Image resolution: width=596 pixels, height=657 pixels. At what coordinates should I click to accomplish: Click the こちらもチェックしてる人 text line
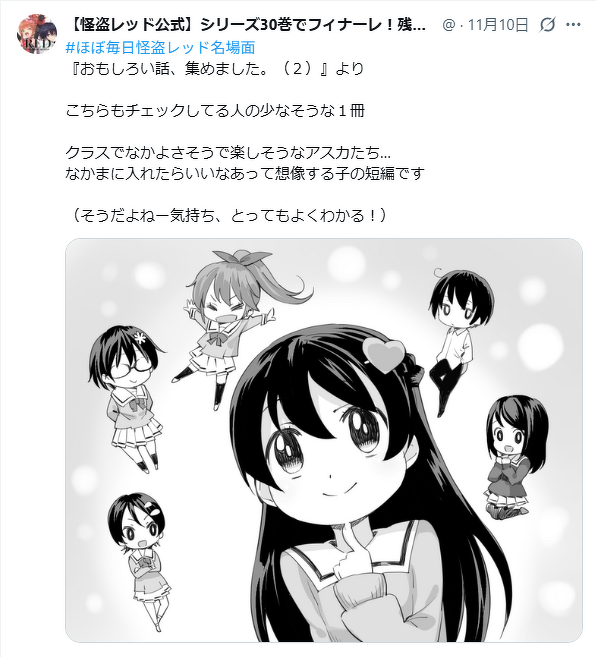215,111
